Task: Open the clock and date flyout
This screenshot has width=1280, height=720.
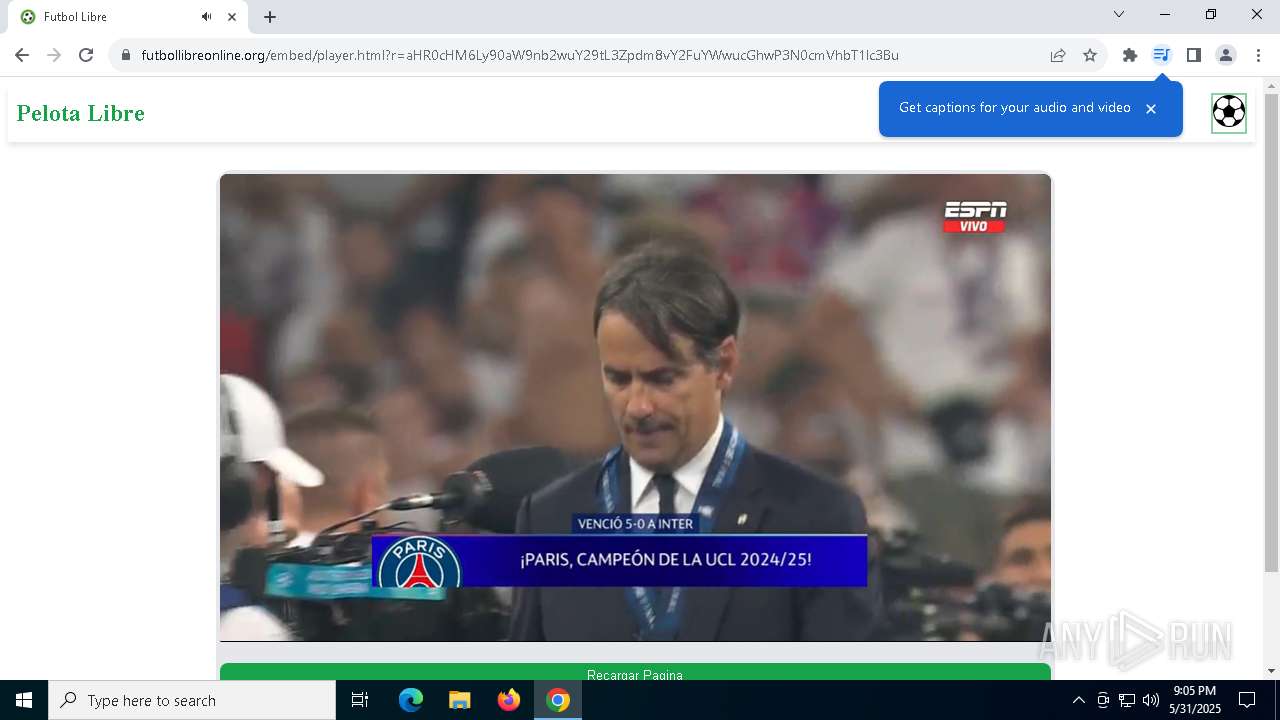Action: (x=1195, y=700)
